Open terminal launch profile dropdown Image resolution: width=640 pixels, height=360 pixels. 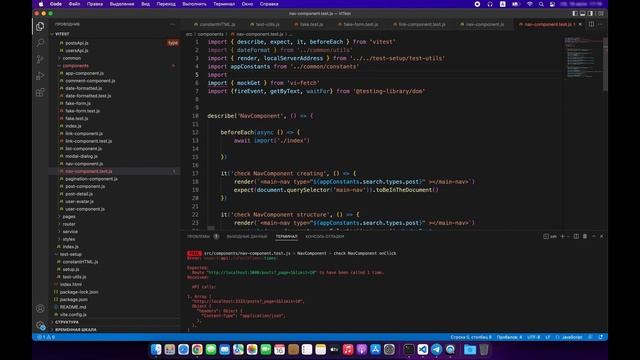(568, 236)
